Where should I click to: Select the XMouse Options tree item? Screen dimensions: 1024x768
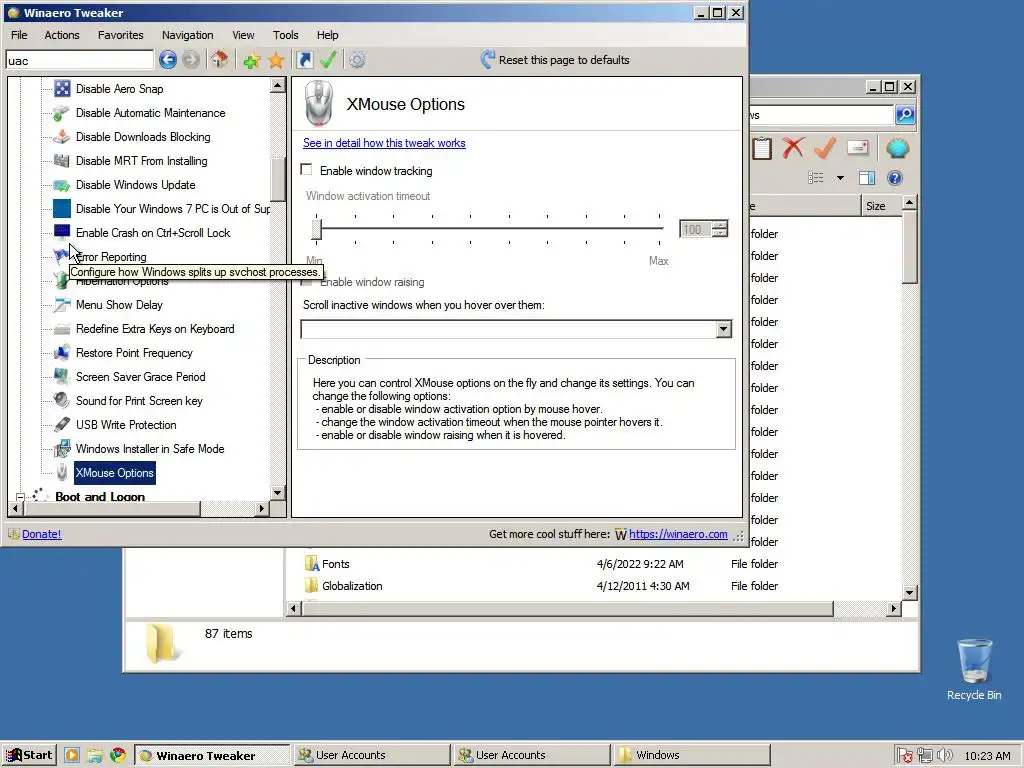(x=114, y=473)
